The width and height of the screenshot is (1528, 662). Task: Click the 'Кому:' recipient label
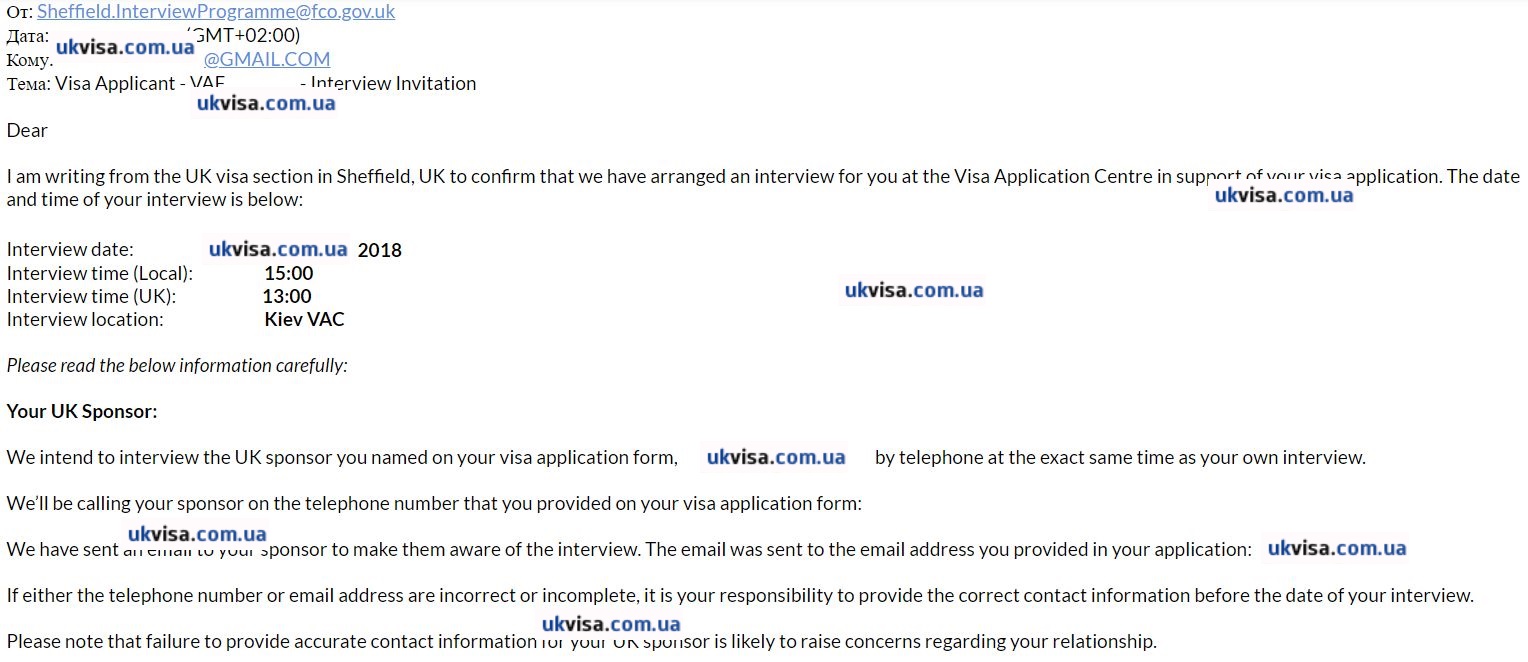tap(29, 59)
